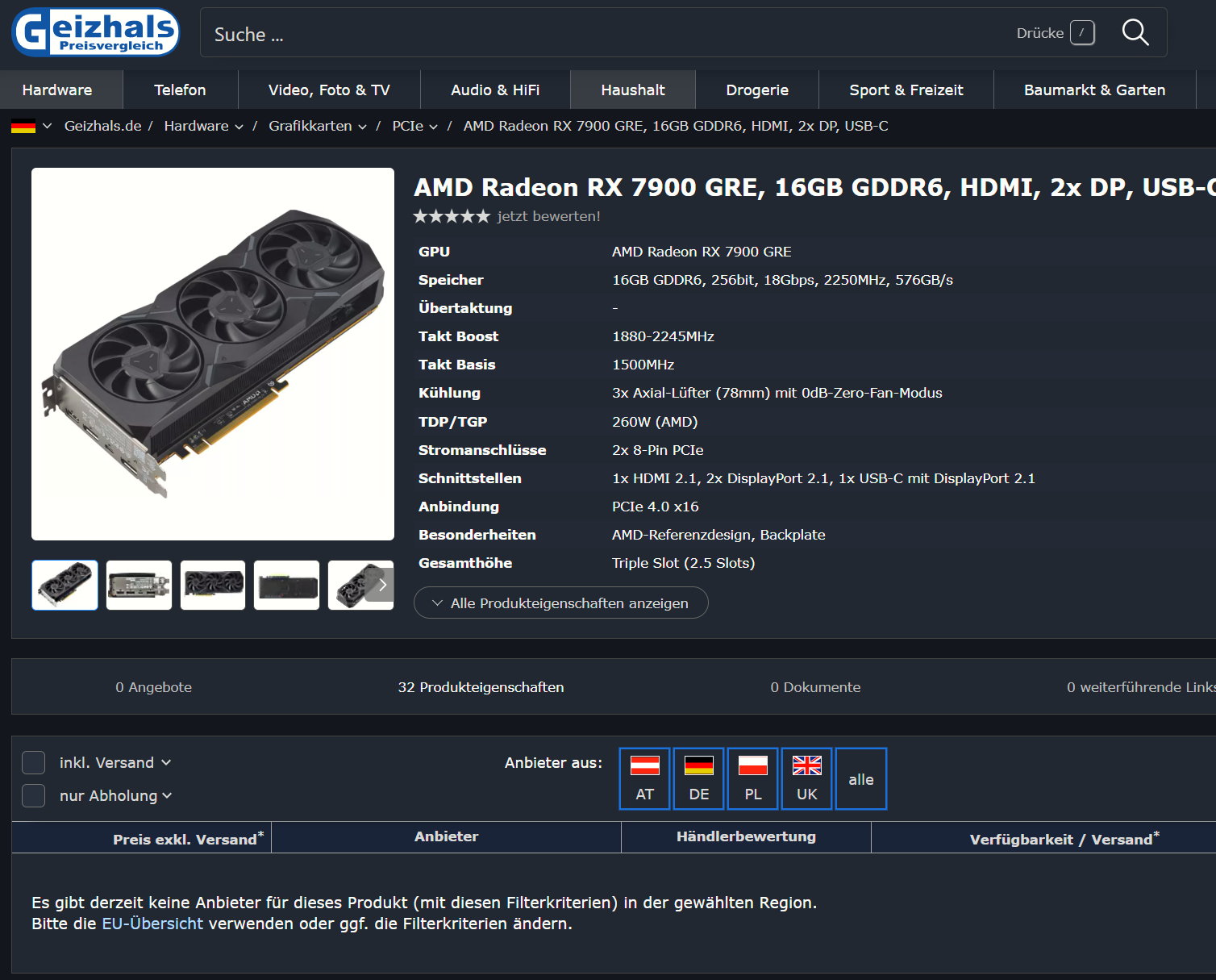Open Audio & HiFi category menu

click(495, 90)
